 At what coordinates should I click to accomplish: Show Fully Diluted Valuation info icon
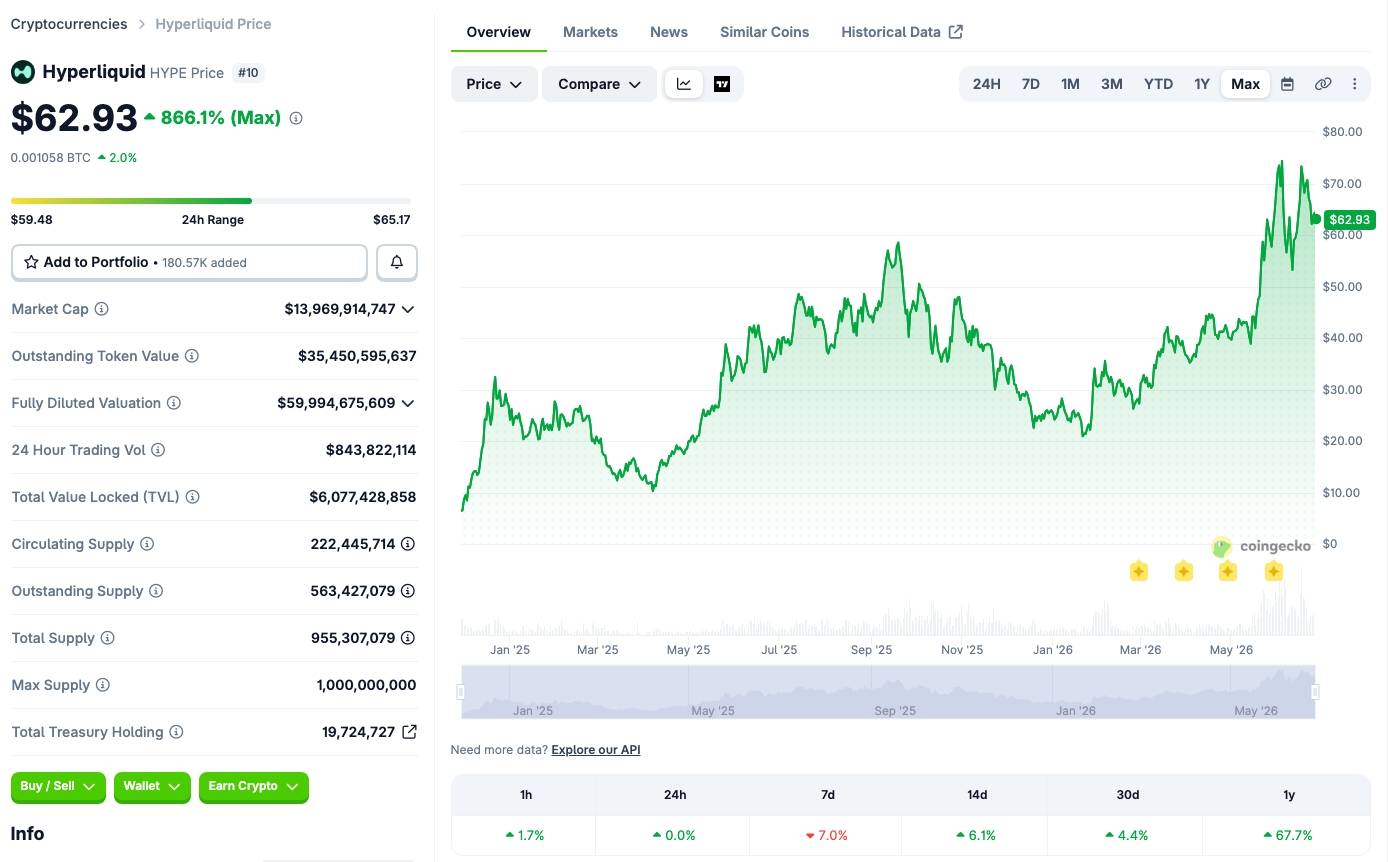[x=174, y=403]
